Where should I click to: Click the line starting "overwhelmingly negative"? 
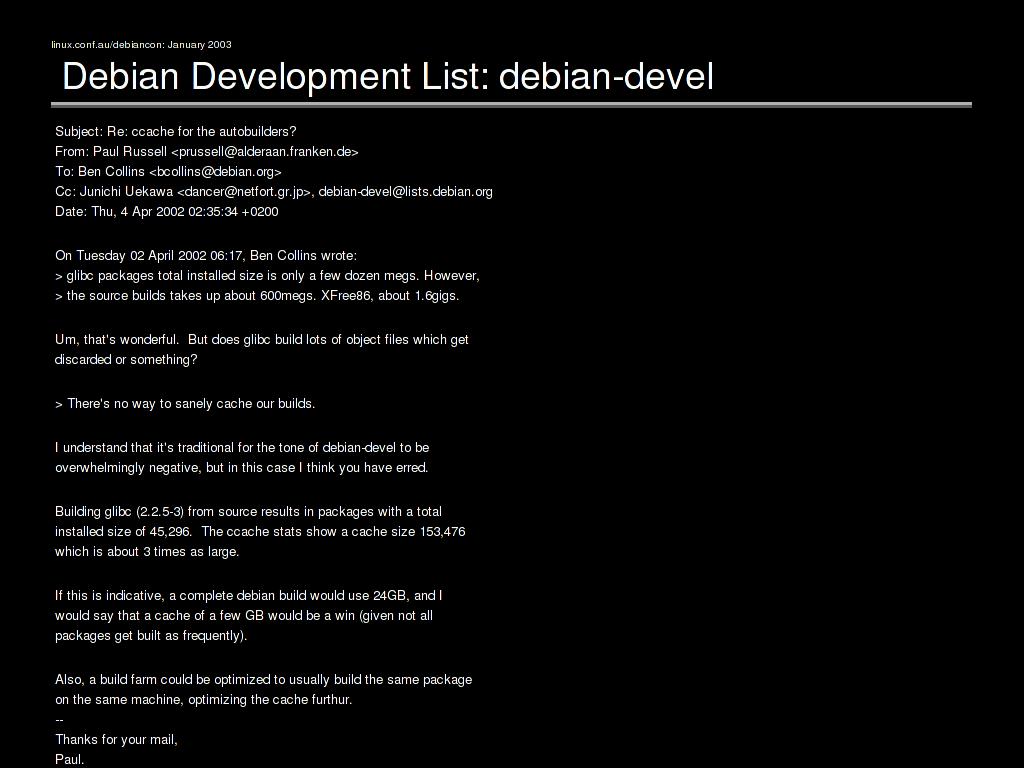pyautogui.click(x=241, y=467)
